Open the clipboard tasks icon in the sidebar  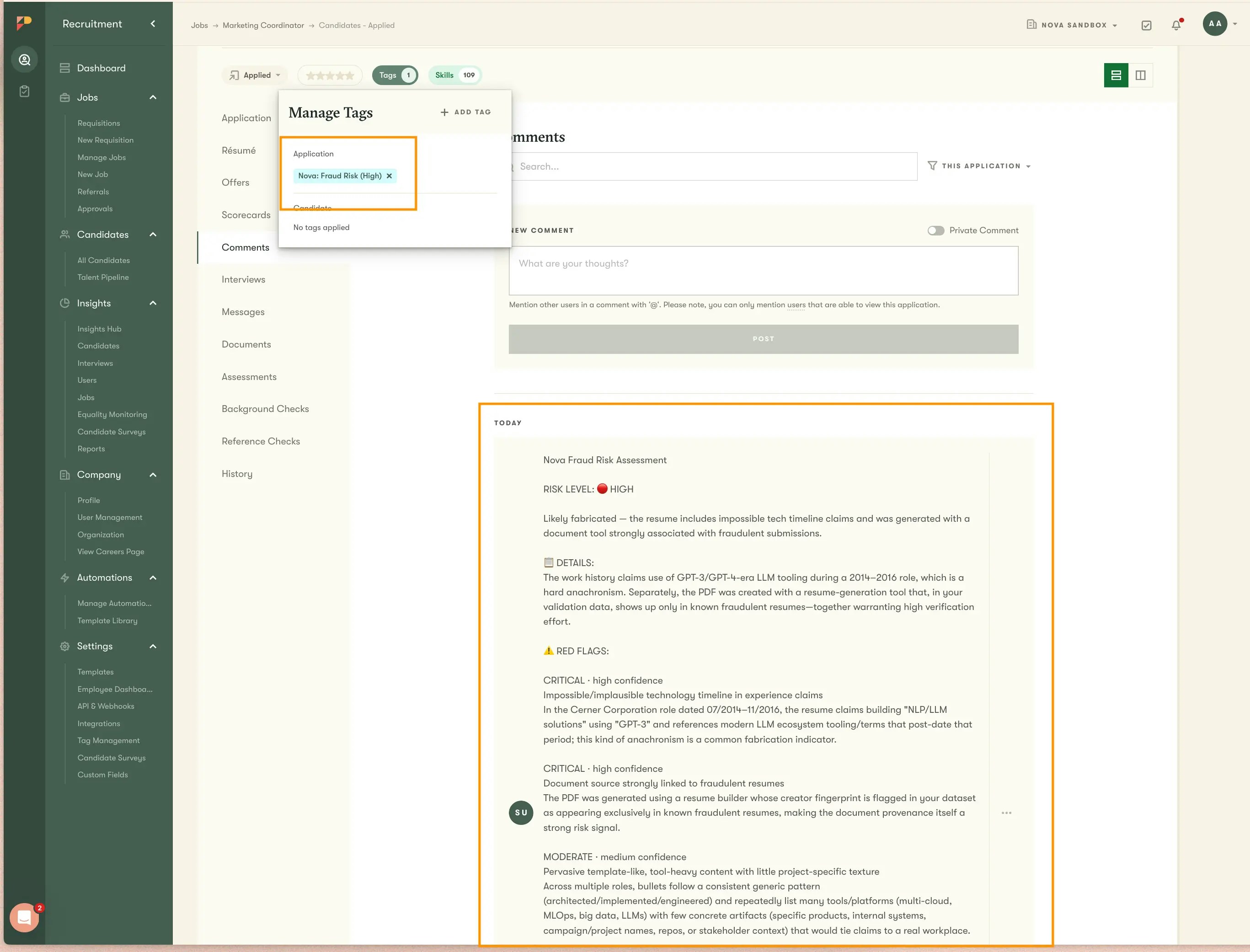25,91
